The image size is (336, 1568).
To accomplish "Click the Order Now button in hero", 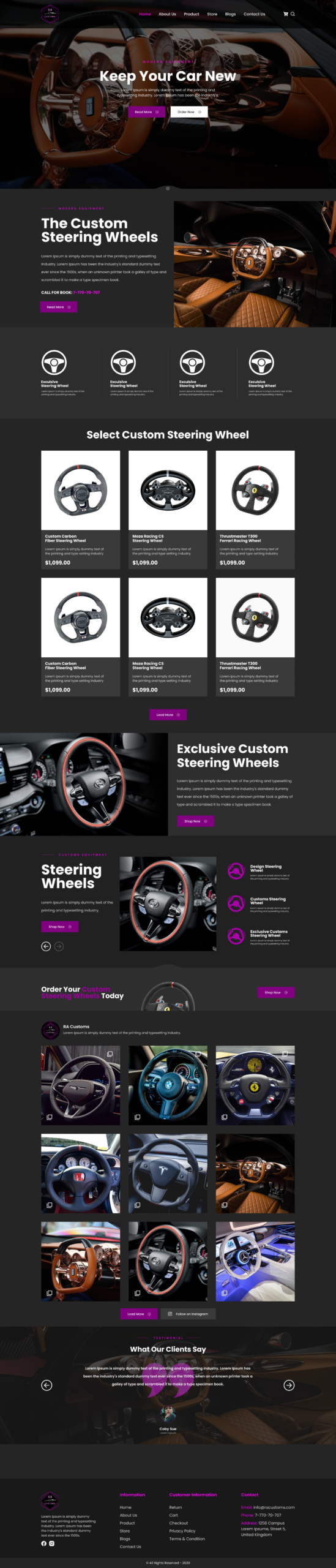I will click(x=189, y=112).
